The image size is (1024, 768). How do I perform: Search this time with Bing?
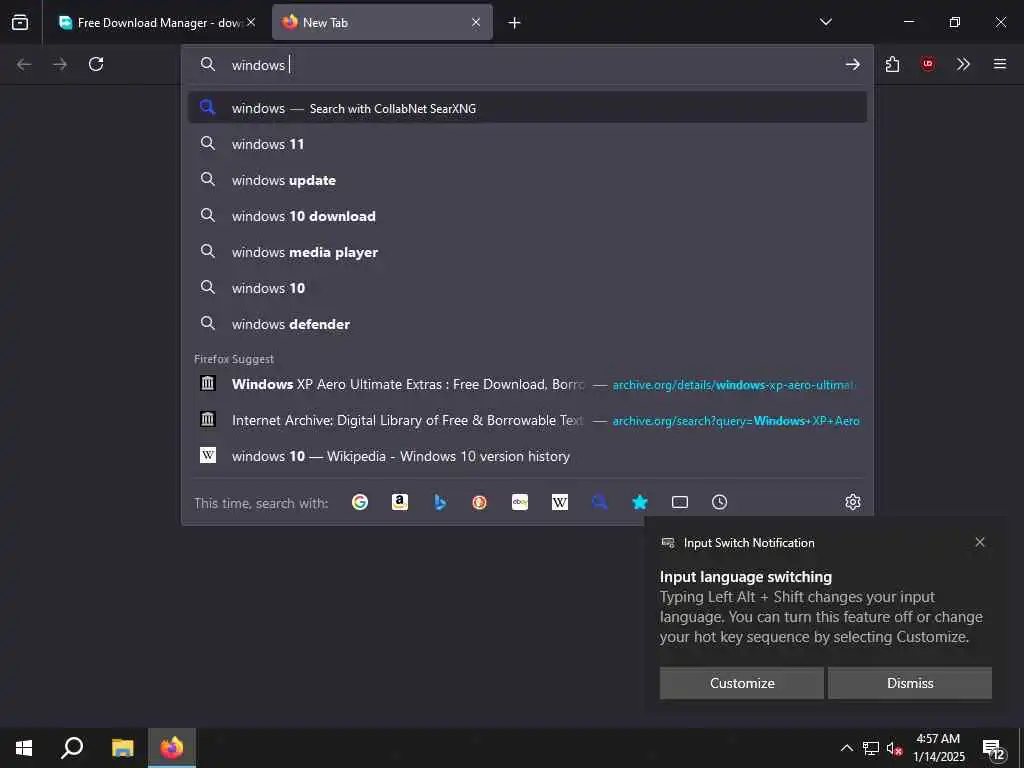[x=440, y=502]
